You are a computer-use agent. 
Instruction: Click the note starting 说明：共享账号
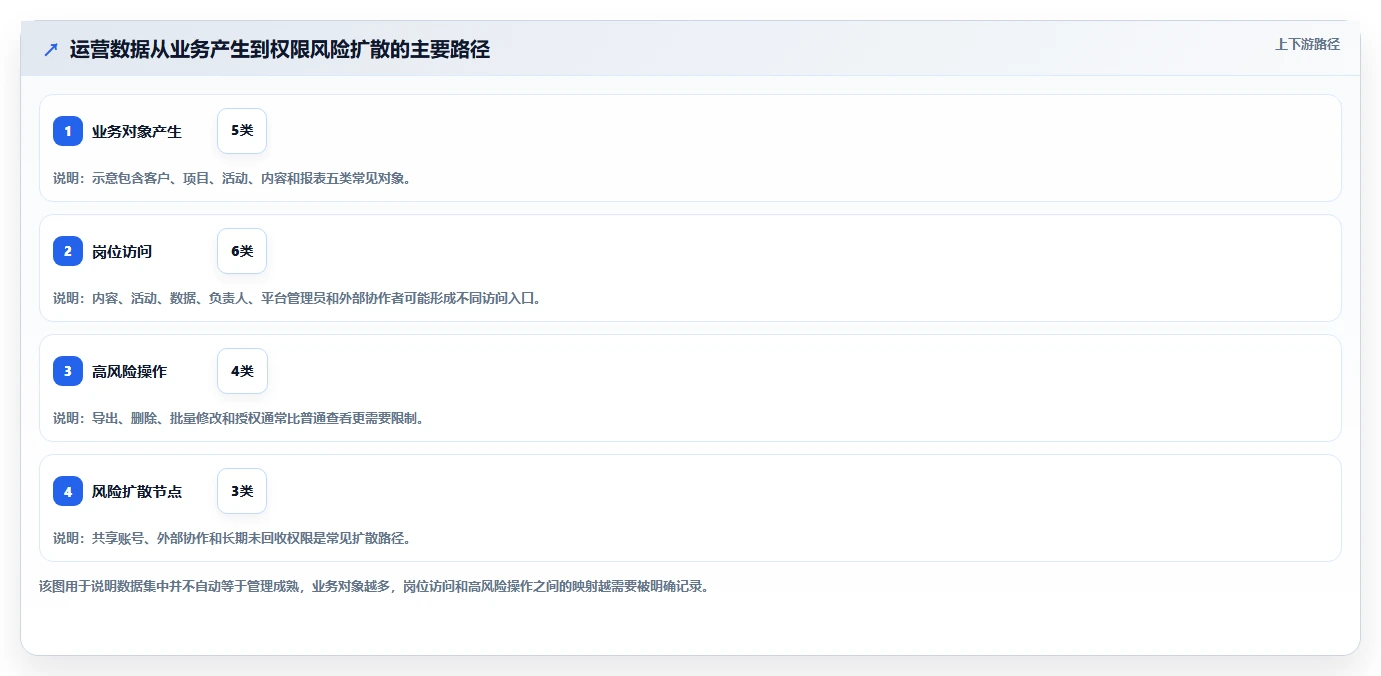(232, 538)
